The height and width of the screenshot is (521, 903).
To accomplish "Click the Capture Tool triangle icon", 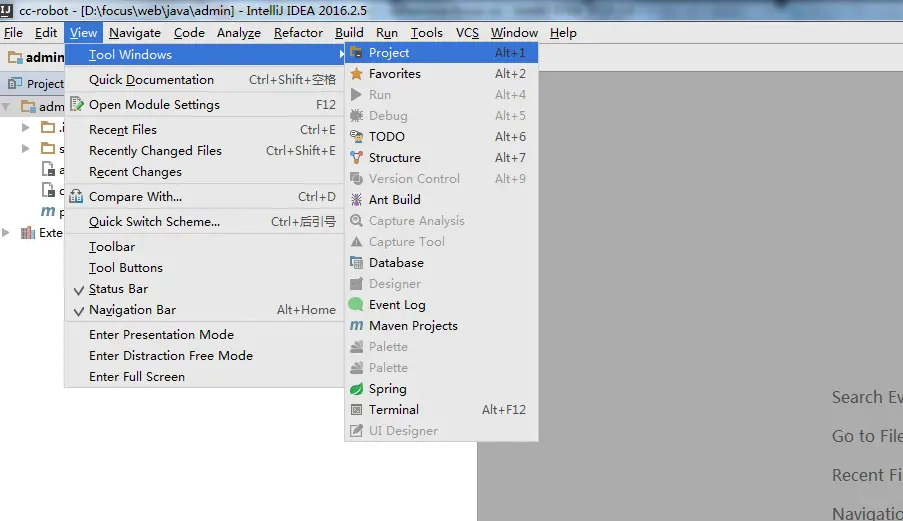I will tap(356, 242).
